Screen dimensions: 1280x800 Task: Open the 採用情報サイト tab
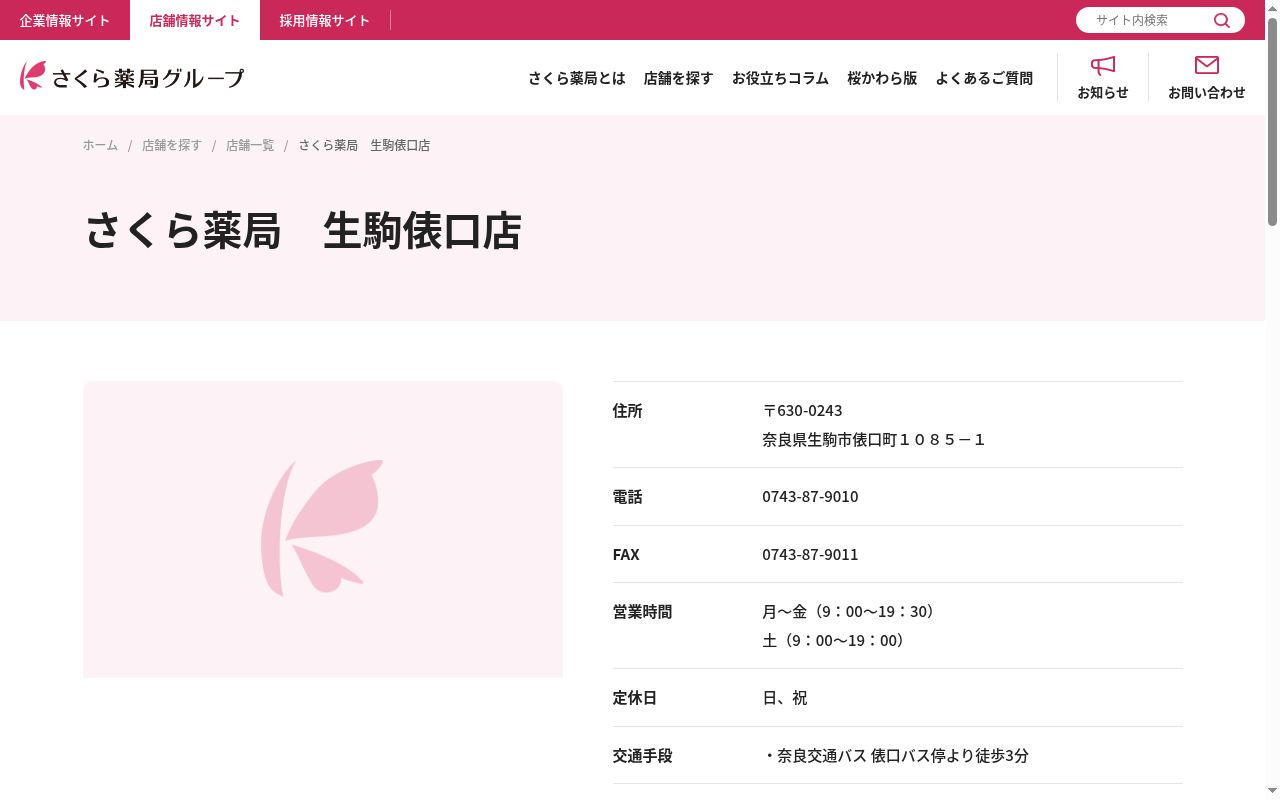325,20
